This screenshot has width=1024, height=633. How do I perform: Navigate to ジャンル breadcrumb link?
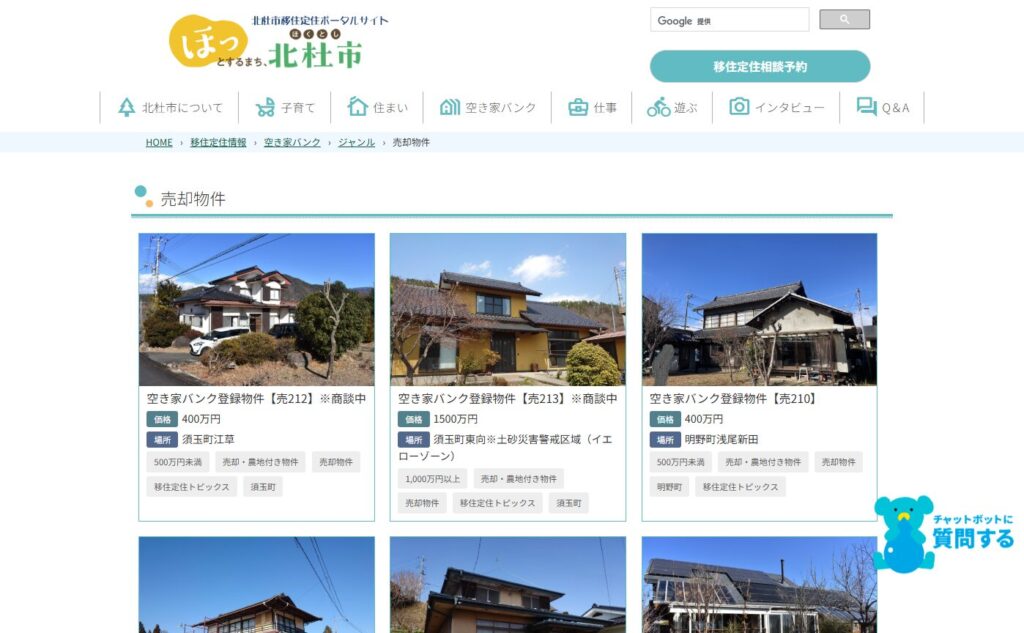[x=357, y=142]
